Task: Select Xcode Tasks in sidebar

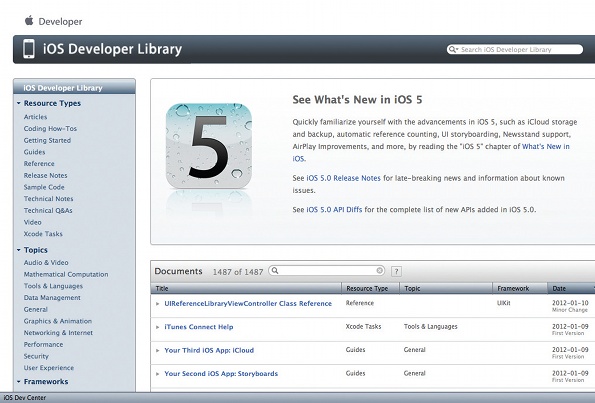Action: pos(43,234)
